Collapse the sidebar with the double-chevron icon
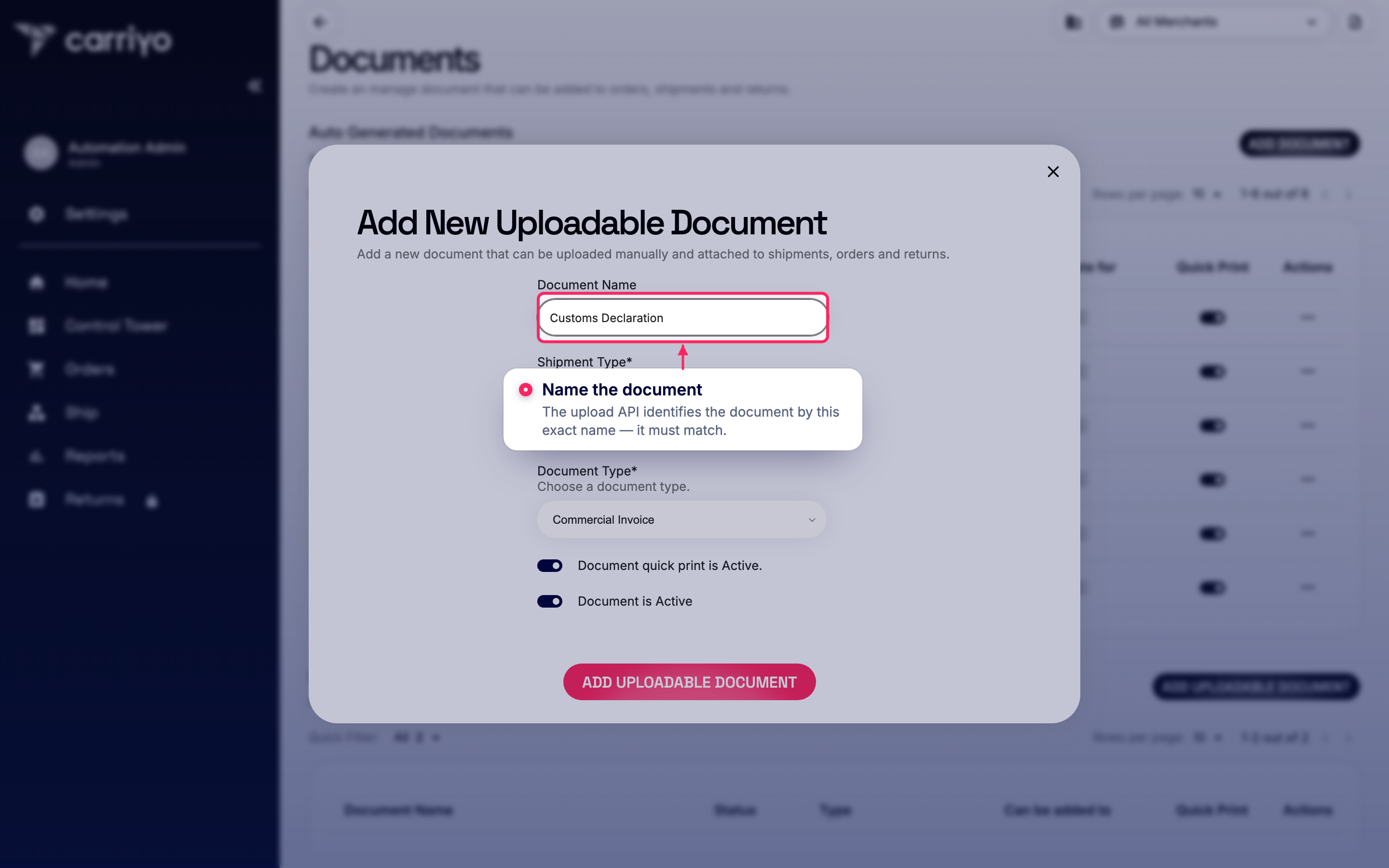 click(254, 86)
